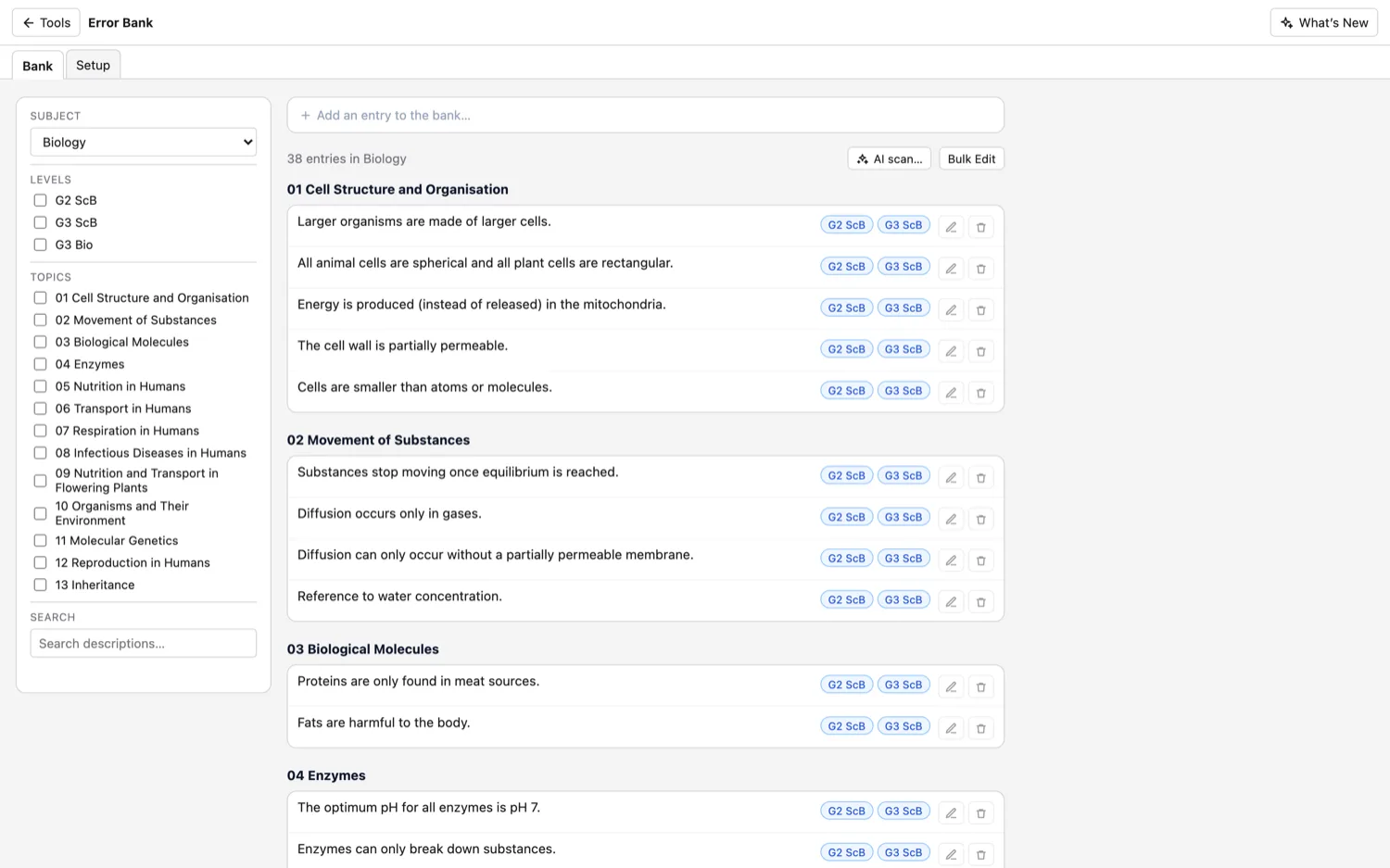The height and width of the screenshot is (868, 1390).
Task: Delete the 'Proteins are only found in meat' entry
Action: [980, 687]
